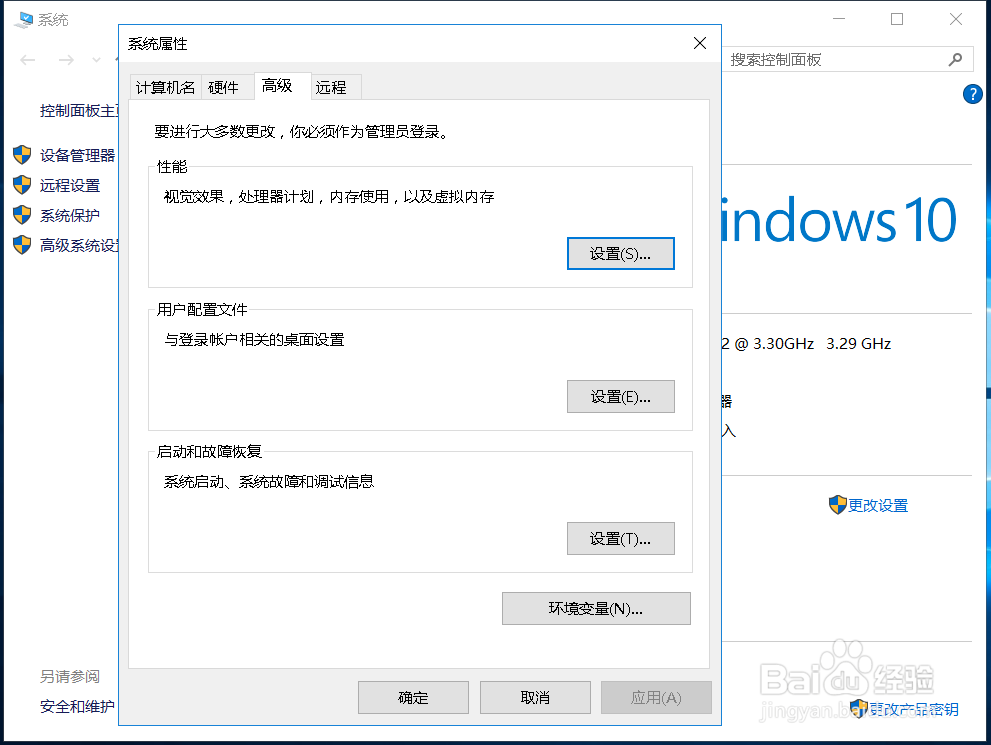Open 控制面板主页 link
991x745 pixels.
click(78, 110)
